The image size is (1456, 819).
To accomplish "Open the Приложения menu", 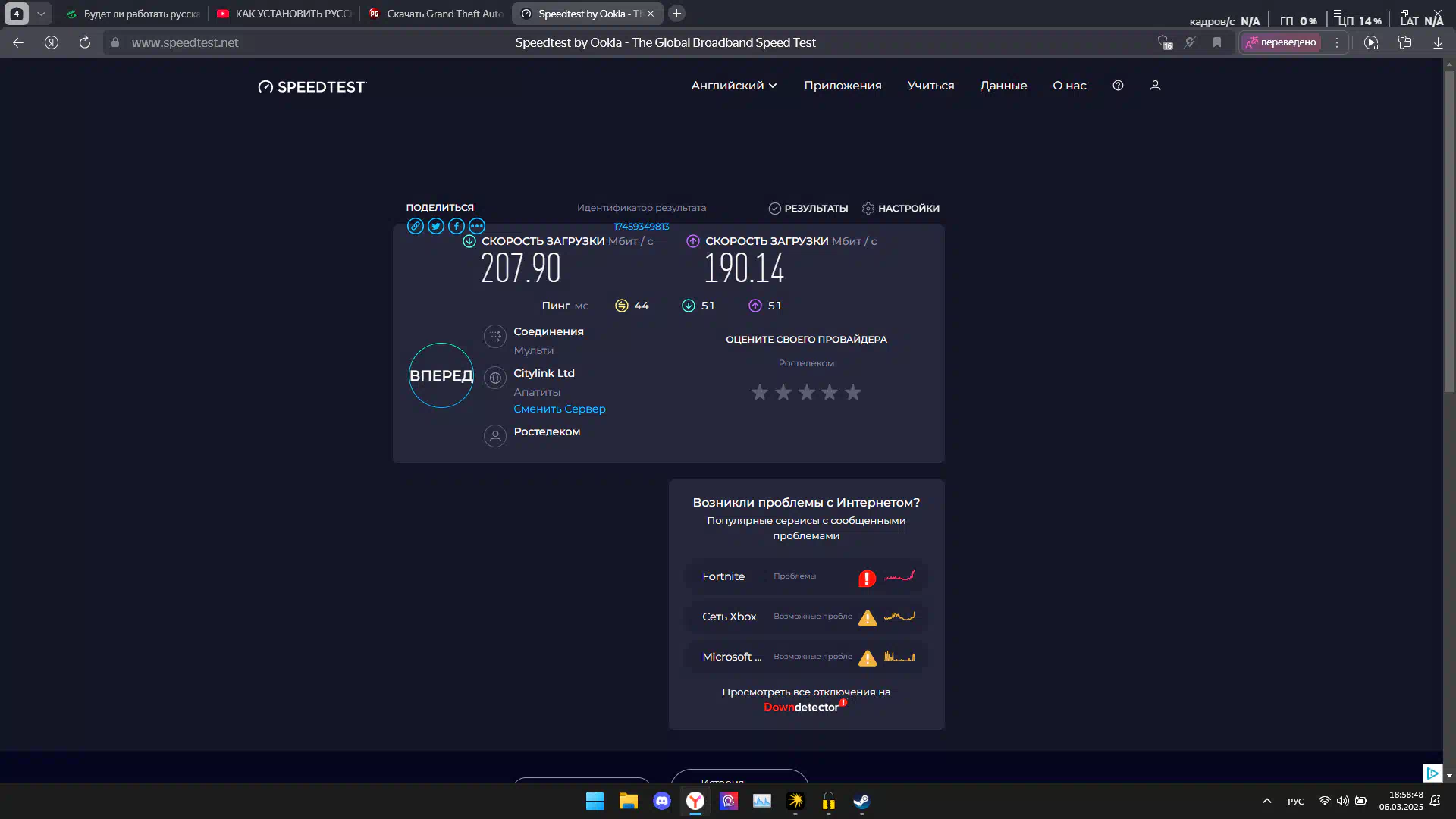I will point(843,86).
